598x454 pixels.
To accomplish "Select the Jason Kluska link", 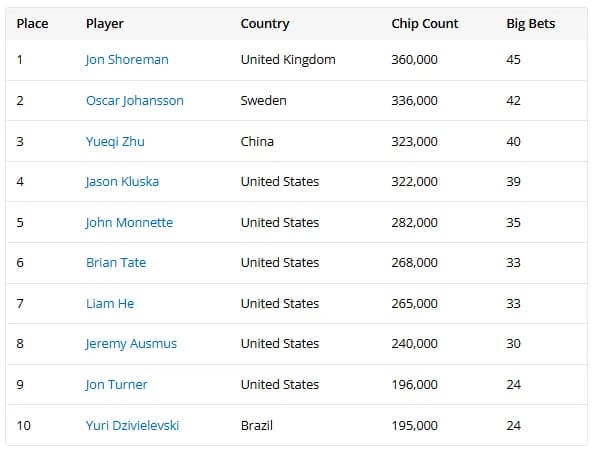I will 122,182.
